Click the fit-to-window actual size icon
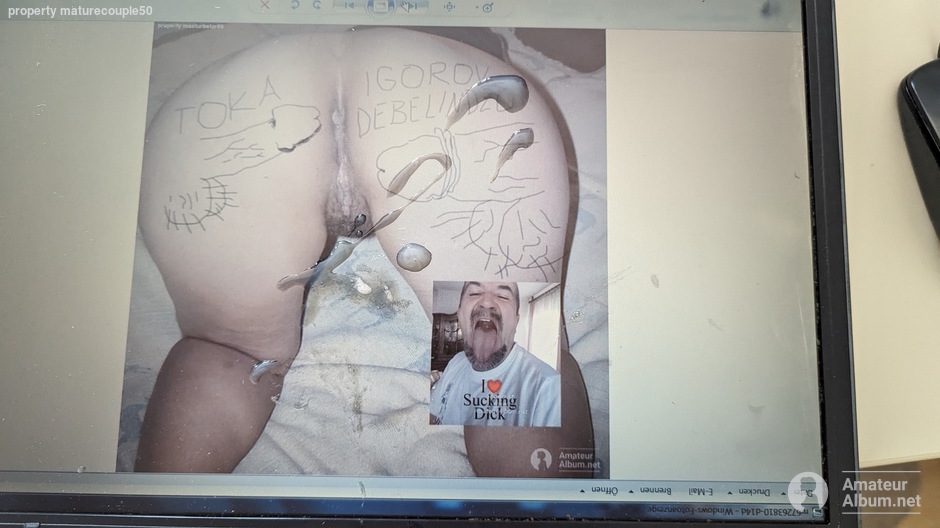The height and width of the screenshot is (528, 940). [449, 6]
